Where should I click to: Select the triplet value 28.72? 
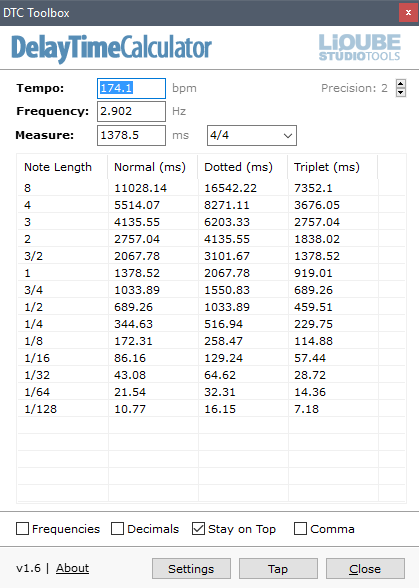point(310,375)
